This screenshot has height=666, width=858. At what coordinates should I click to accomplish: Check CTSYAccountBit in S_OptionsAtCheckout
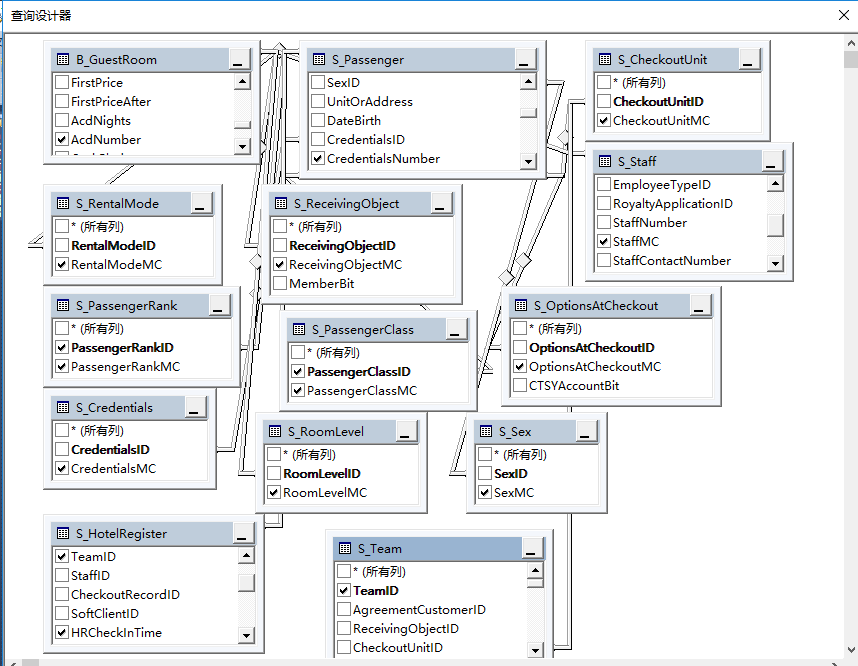point(520,386)
